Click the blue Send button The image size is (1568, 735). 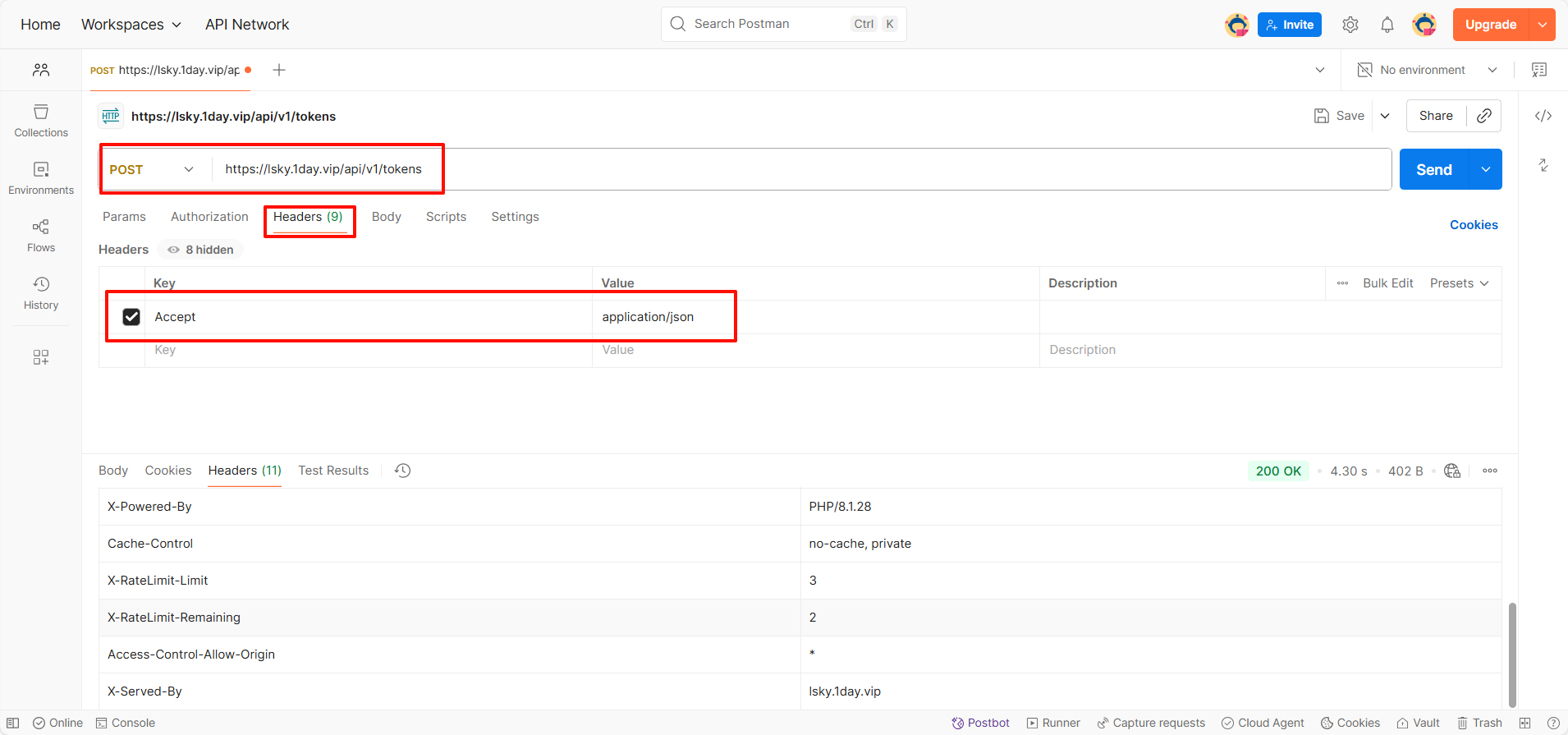1433,169
